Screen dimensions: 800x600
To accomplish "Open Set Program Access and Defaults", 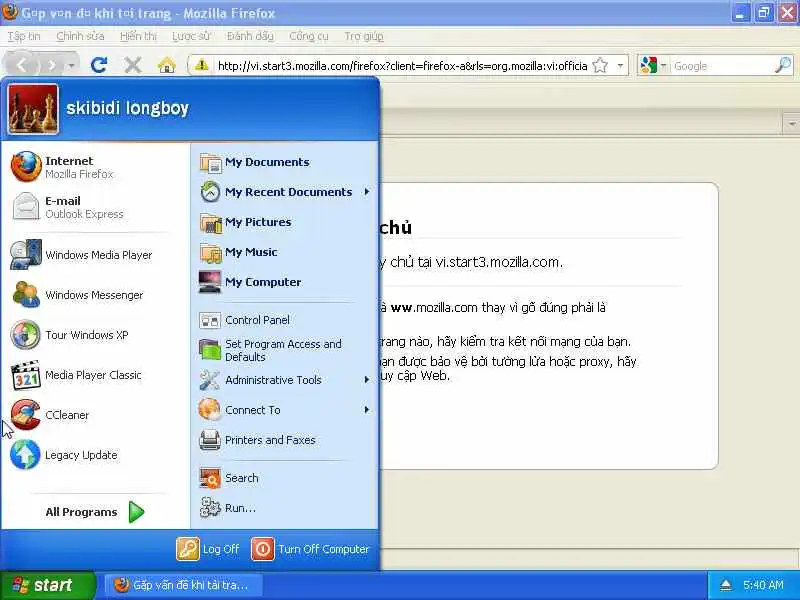I will tap(284, 350).
